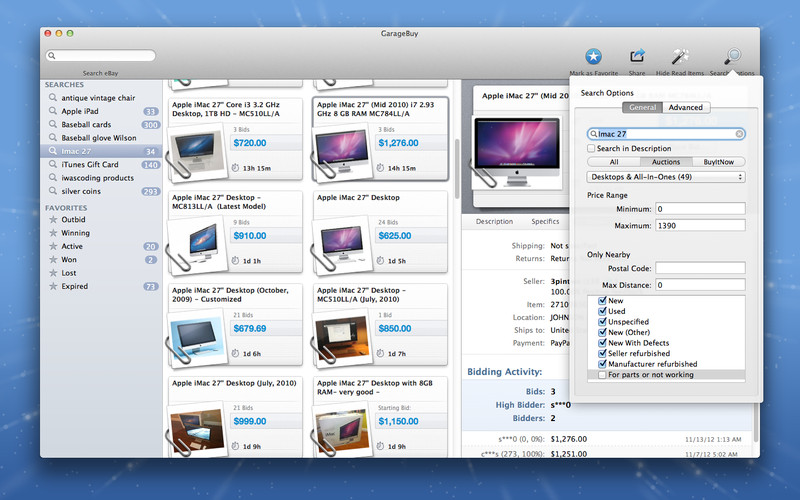The height and width of the screenshot is (500, 800).
Task: Toggle the Unspecified condition checkbox
Action: point(602,322)
